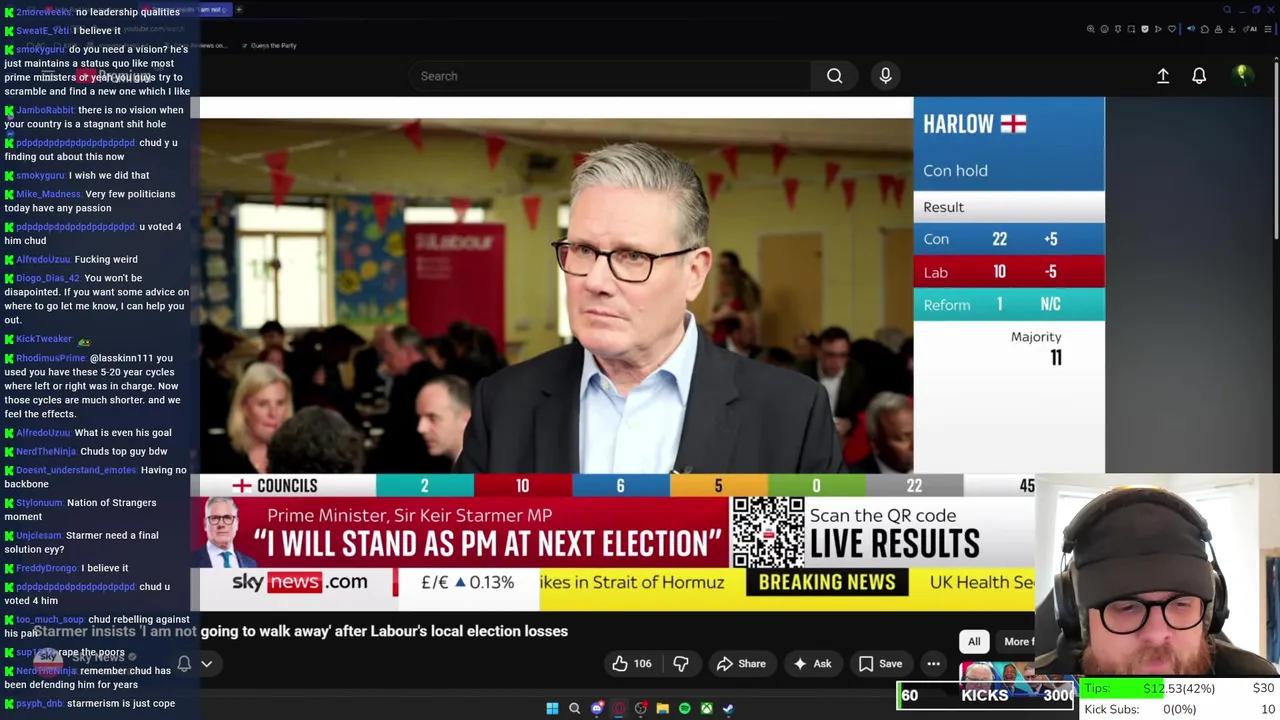Click the page scrollbar on the right
The height and width of the screenshot is (720, 1280).
pyautogui.click(x=1276, y=150)
